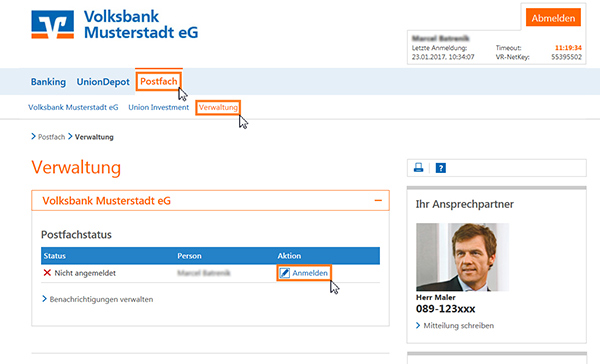Click Mitteilung schreiben link
Image resolution: width=600 pixels, height=364 pixels.
pos(458,326)
